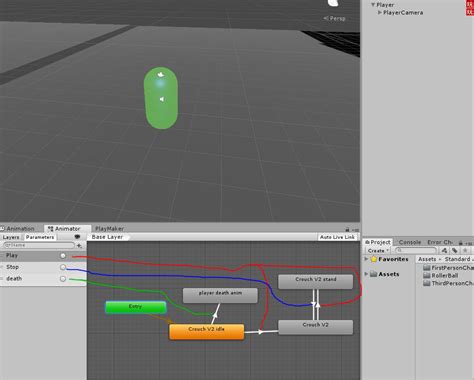Select the player death anim state node
The image size is (474, 380).
point(220,296)
